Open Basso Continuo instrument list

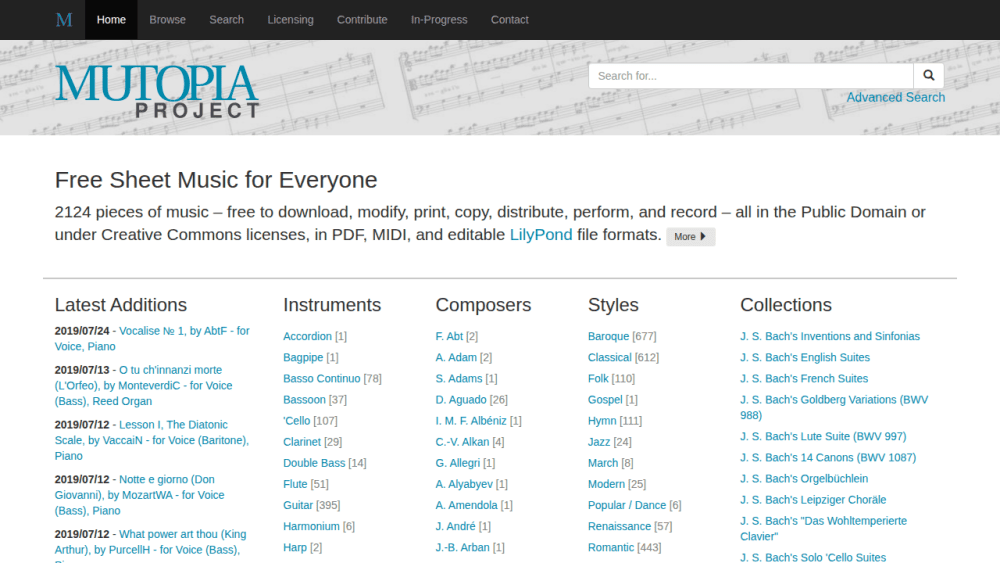[321, 379]
